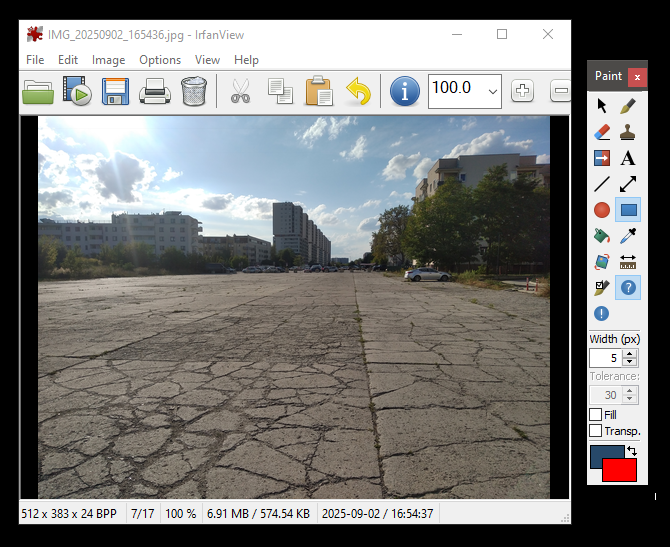Close the Paint tool panel
This screenshot has width=670, height=547.
click(x=637, y=77)
